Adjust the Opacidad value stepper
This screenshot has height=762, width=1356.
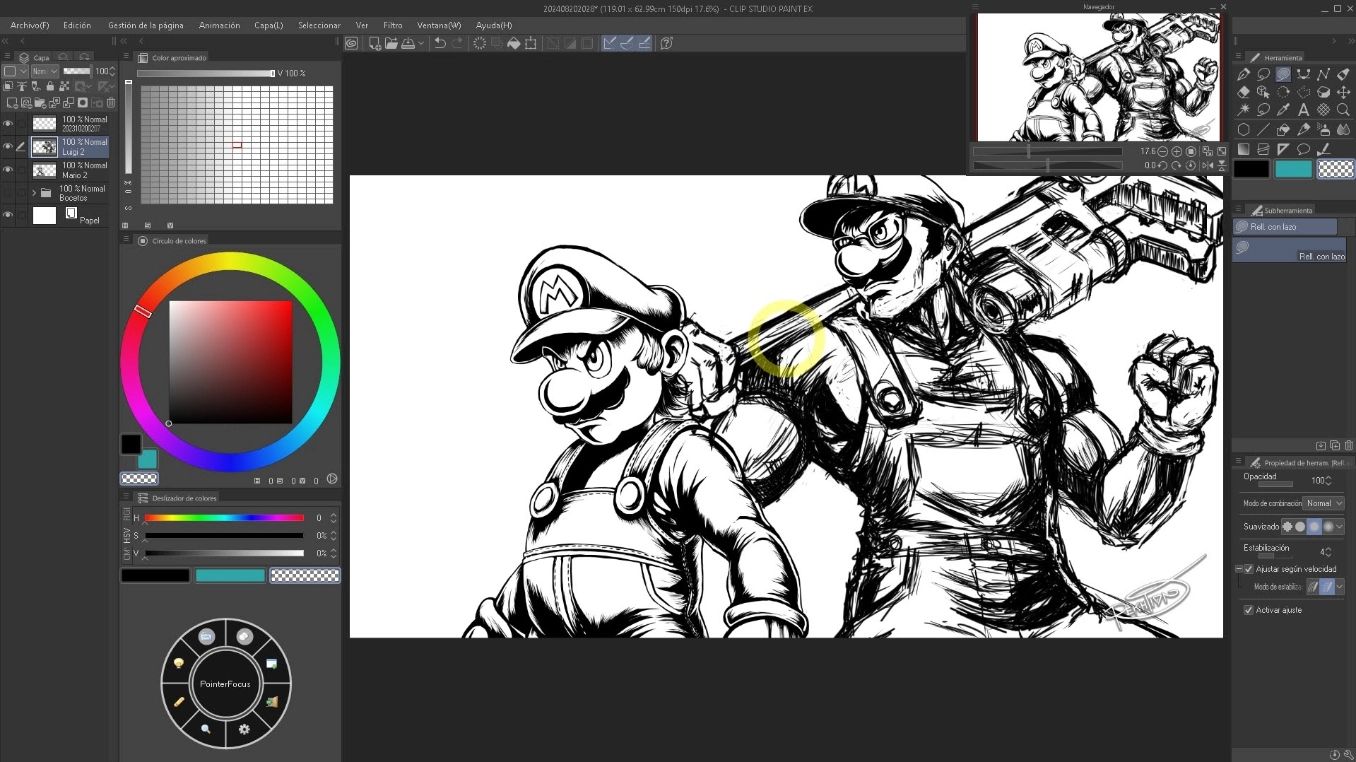click(x=1328, y=481)
